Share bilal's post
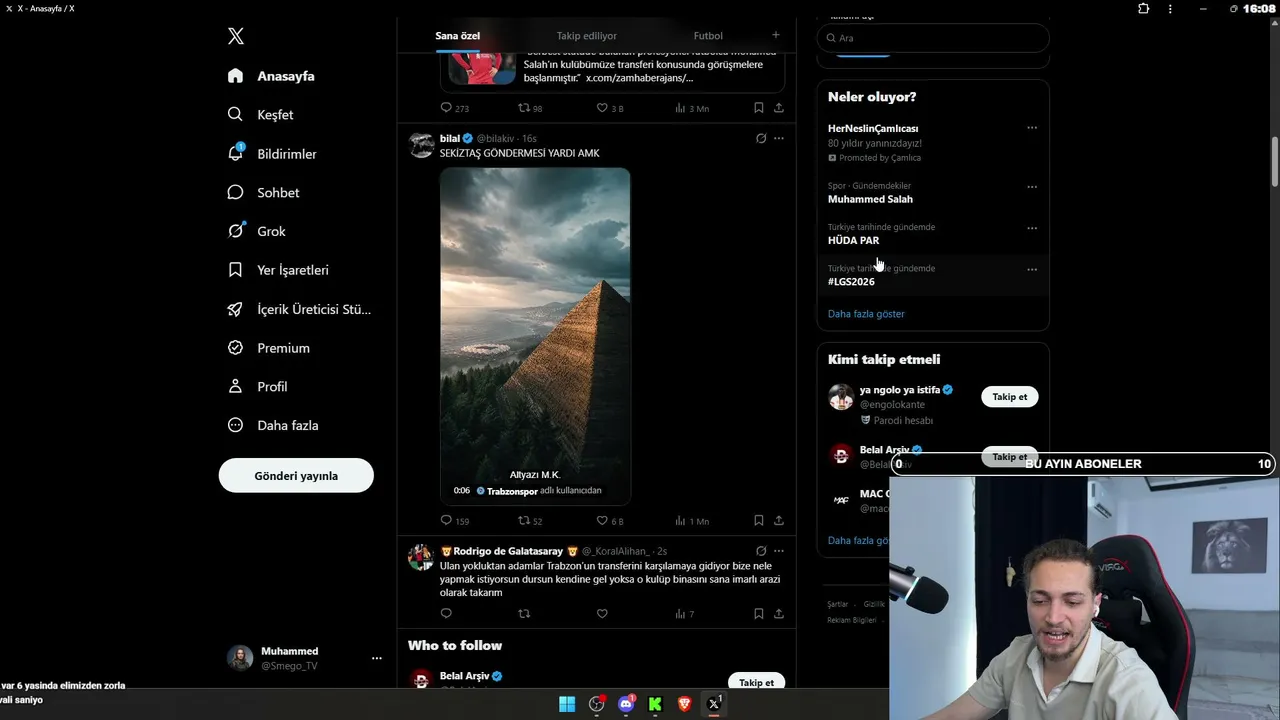The width and height of the screenshot is (1280, 720). coord(779,521)
